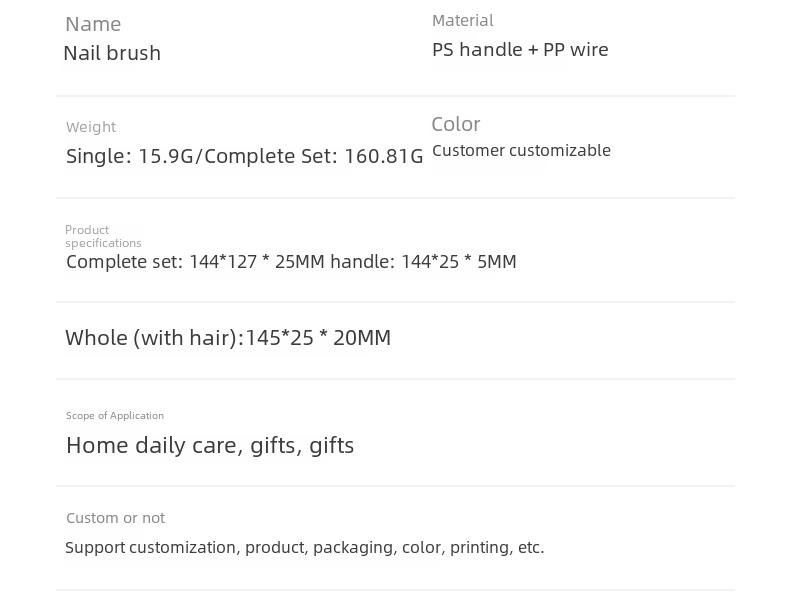Click the "Custom or not" label
Screen dimensions: 790x610
(x=115, y=518)
